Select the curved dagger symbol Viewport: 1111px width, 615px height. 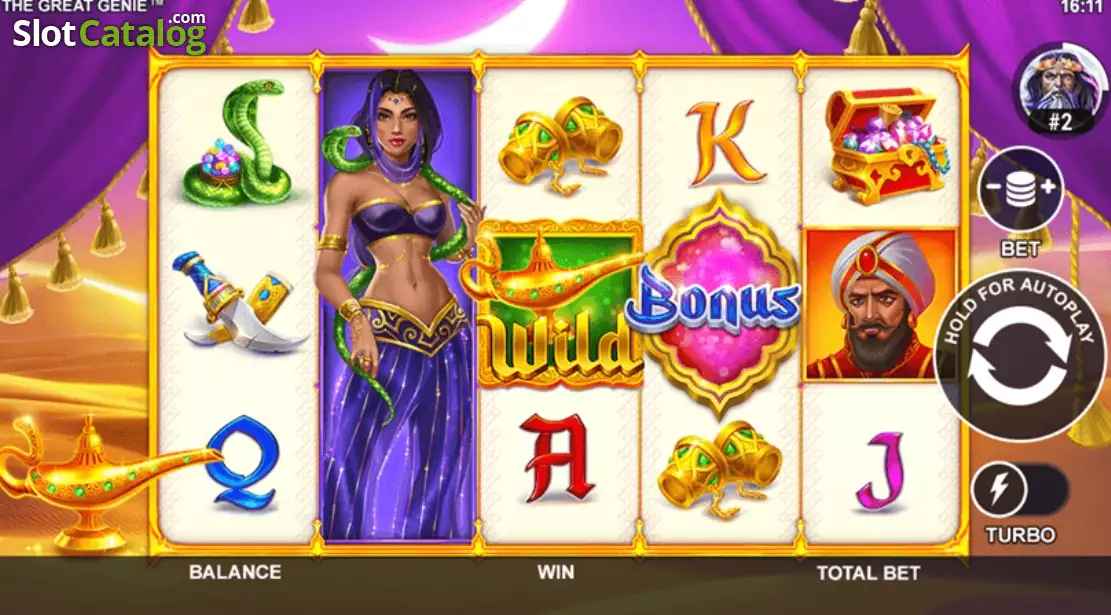point(237,302)
